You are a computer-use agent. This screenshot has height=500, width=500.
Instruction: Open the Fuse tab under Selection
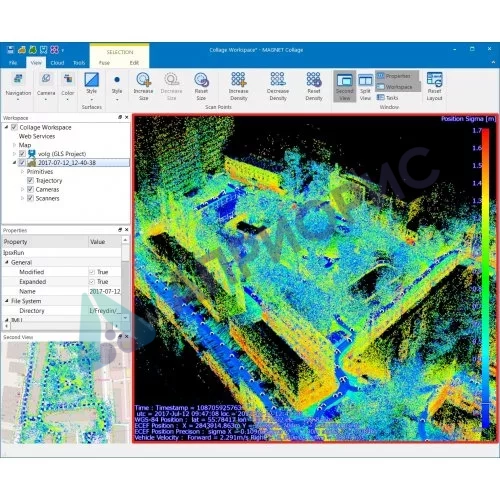(x=104, y=63)
